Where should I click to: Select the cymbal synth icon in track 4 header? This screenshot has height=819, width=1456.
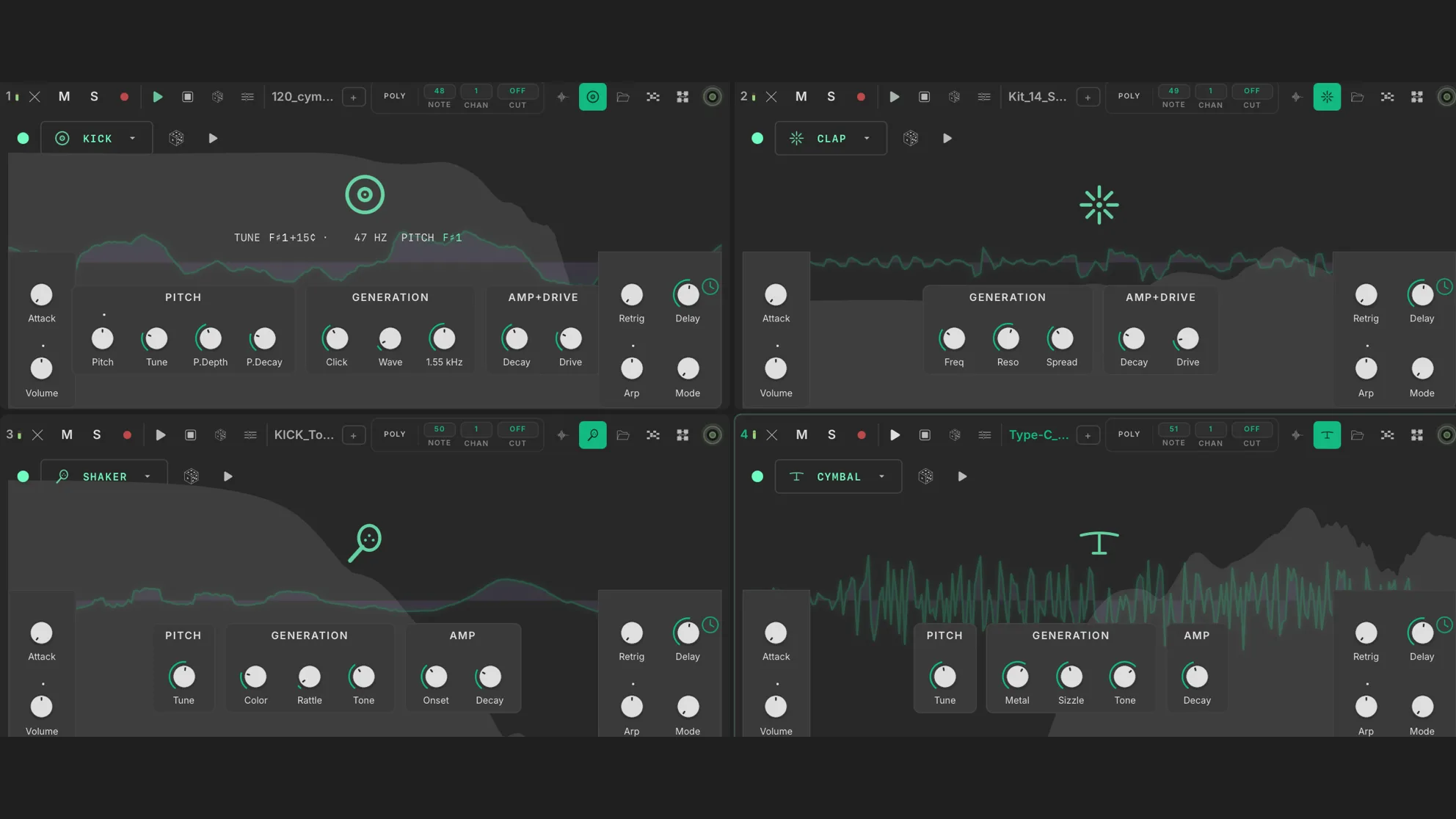[1327, 435]
